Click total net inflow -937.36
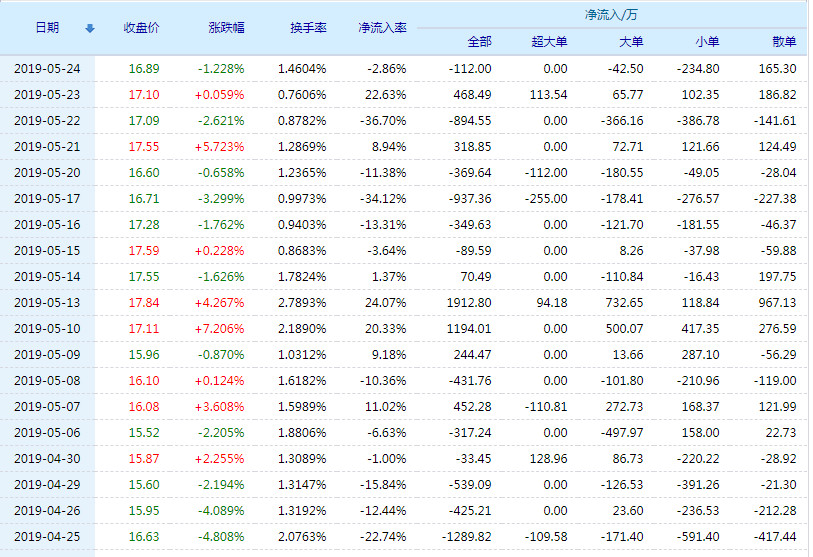813x557 pixels. pyautogui.click(x=470, y=199)
